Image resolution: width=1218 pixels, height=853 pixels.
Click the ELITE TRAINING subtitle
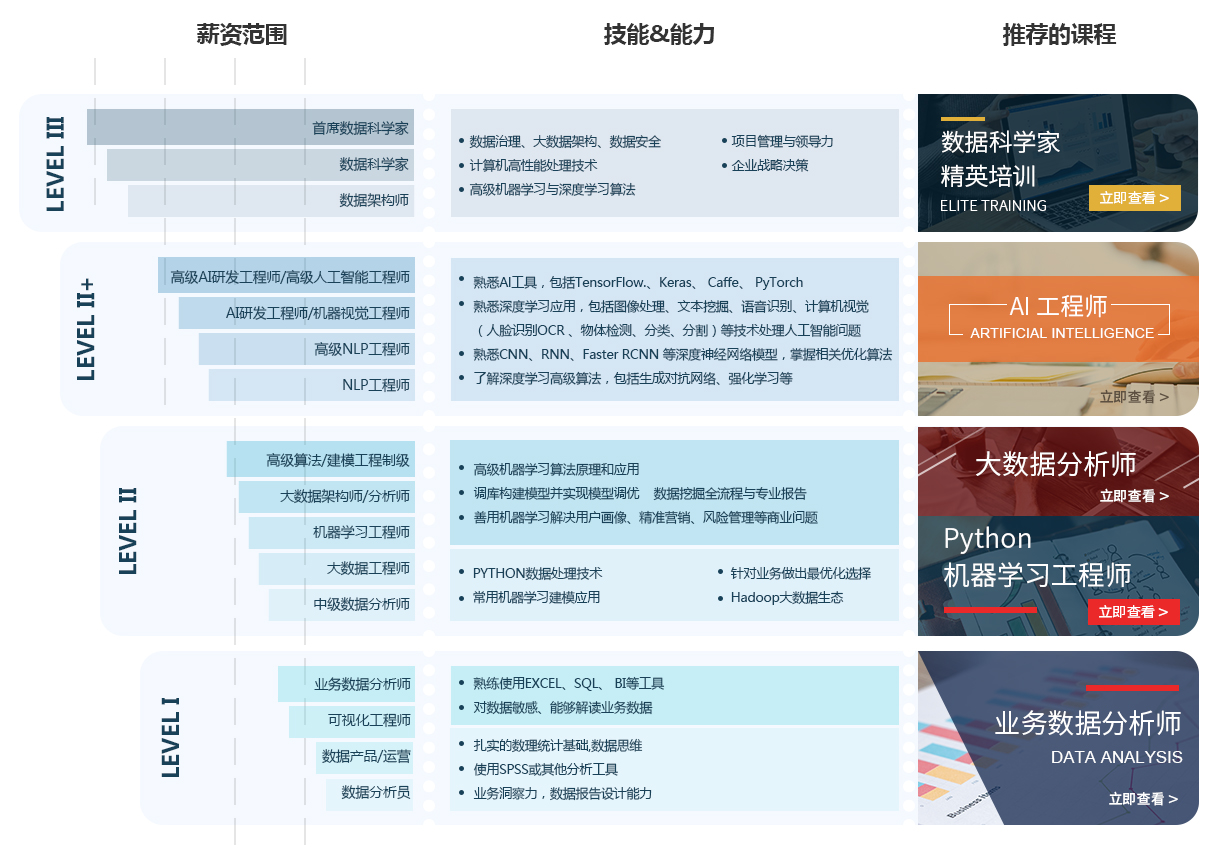(993, 206)
